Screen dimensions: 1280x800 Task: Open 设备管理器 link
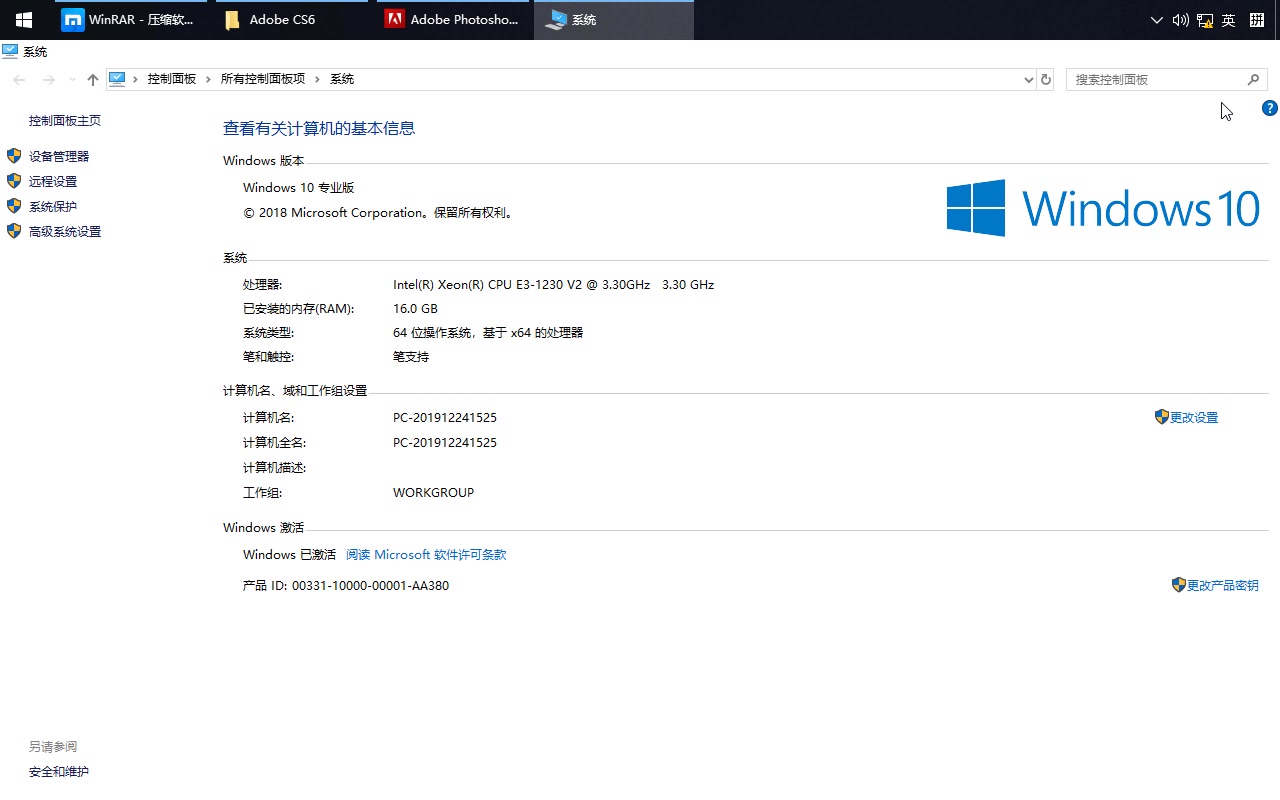click(x=59, y=157)
